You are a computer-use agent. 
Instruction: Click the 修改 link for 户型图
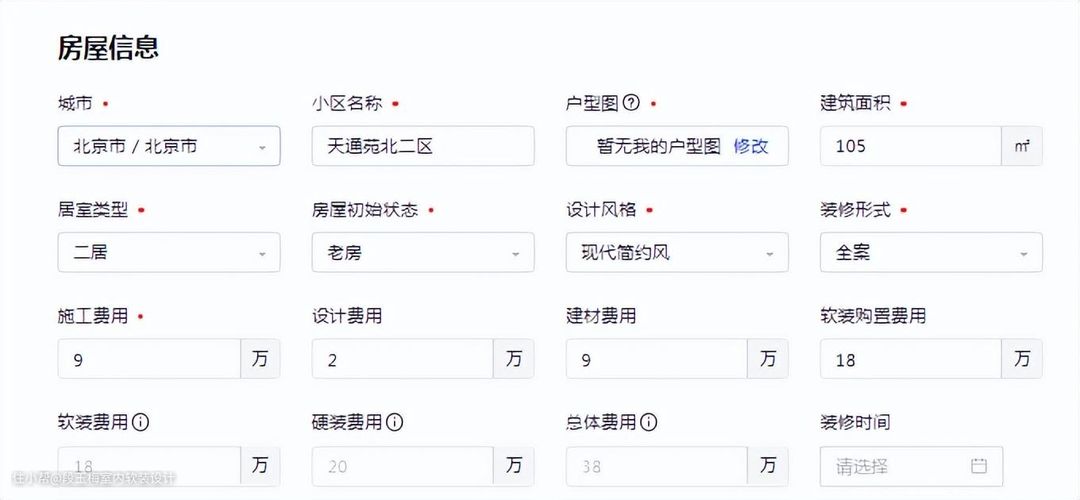pyautogui.click(x=751, y=146)
